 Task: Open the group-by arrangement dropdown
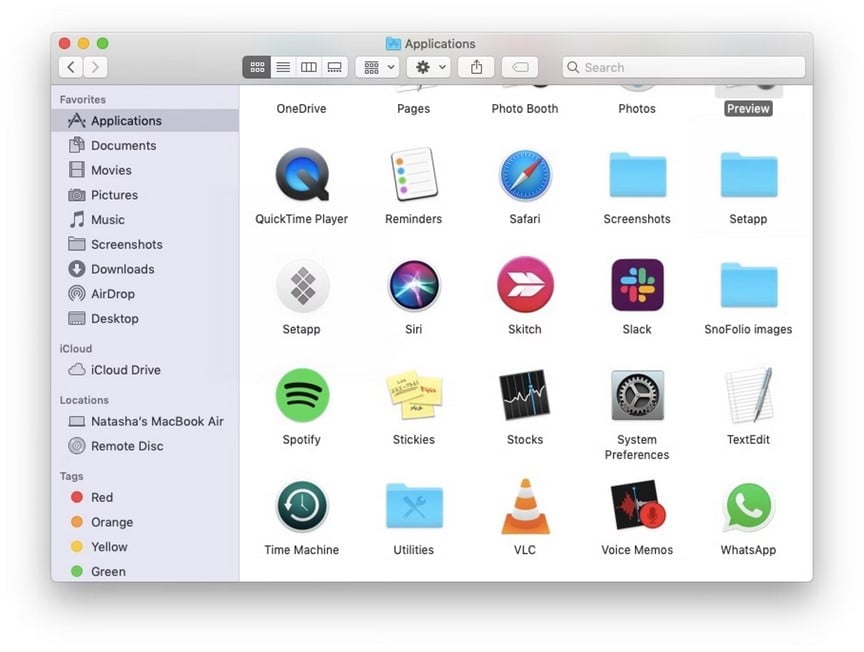point(377,67)
